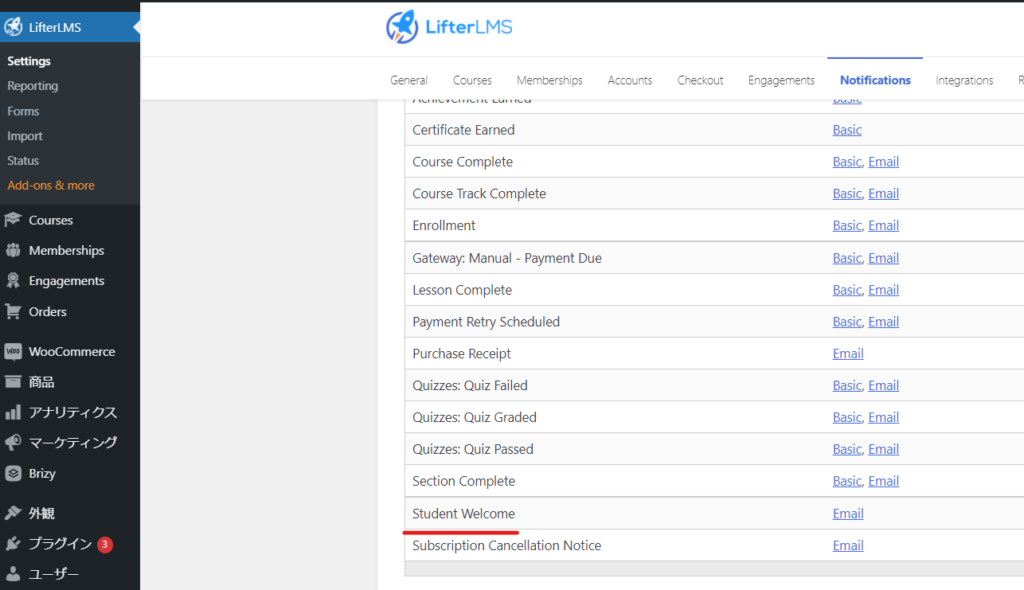Switch to the General settings tab

409,80
